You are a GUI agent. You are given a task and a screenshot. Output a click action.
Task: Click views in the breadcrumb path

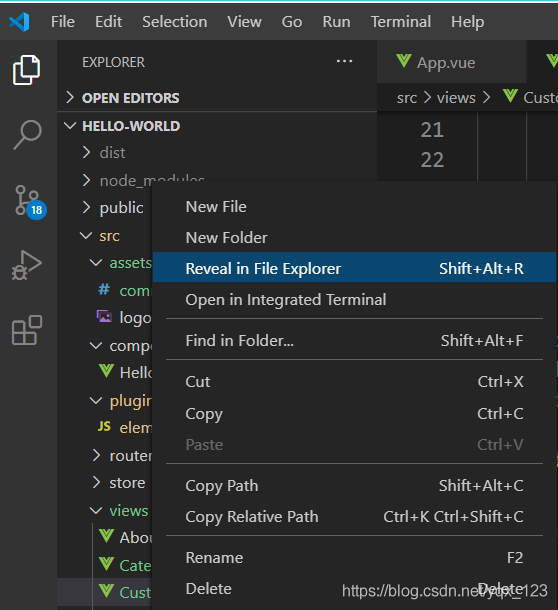456,97
